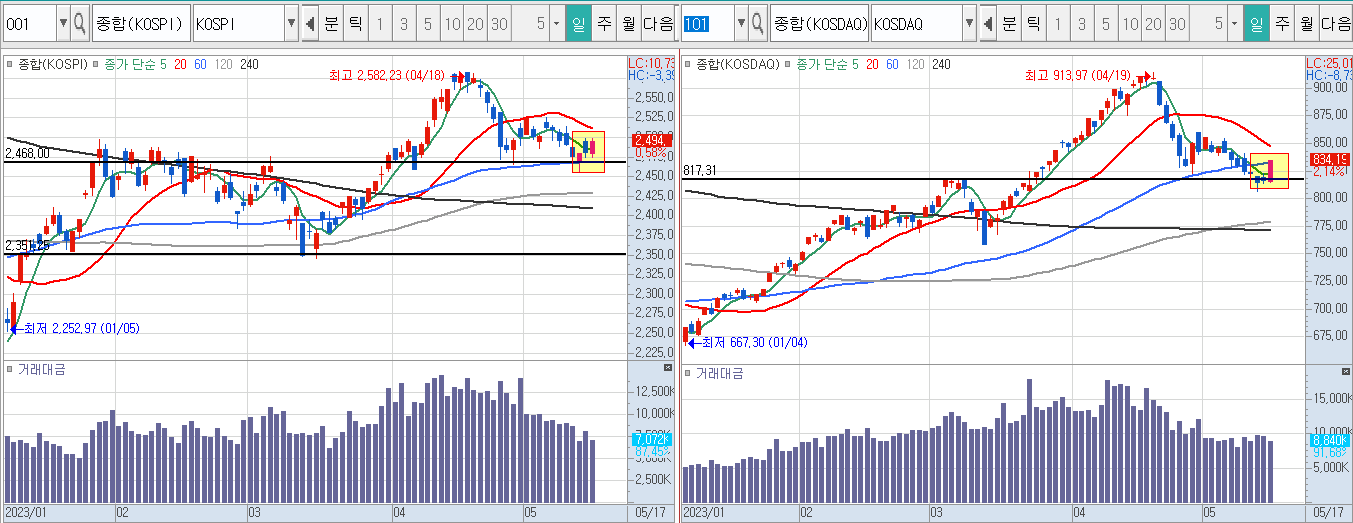The width and height of the screenshot is (1353, 523).
Task: Click the 종합(KOSDAQ) name field in toolbar
Action: (x=819, y=22)
